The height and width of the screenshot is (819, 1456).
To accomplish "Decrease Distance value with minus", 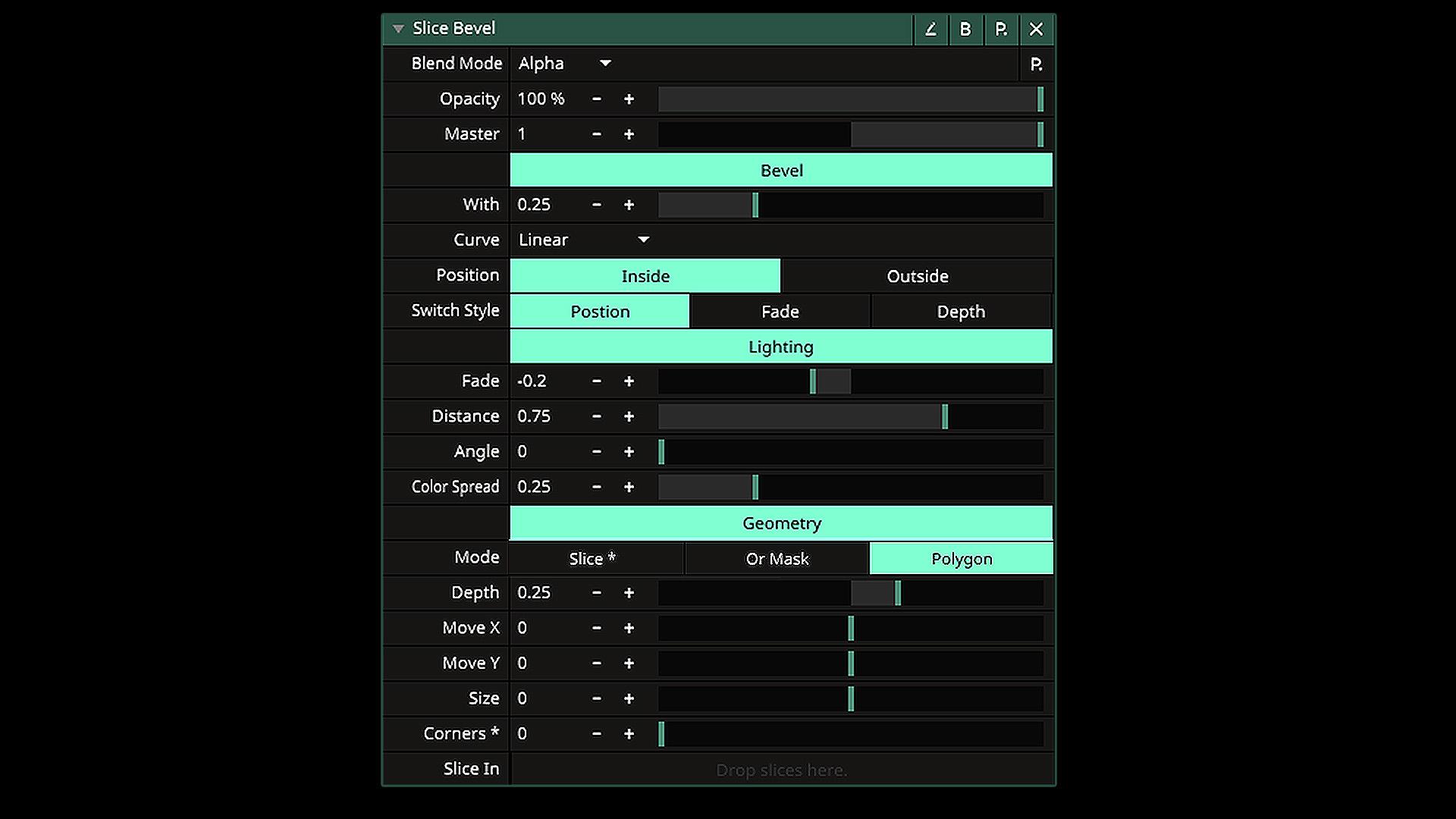I will click(597, 416).
